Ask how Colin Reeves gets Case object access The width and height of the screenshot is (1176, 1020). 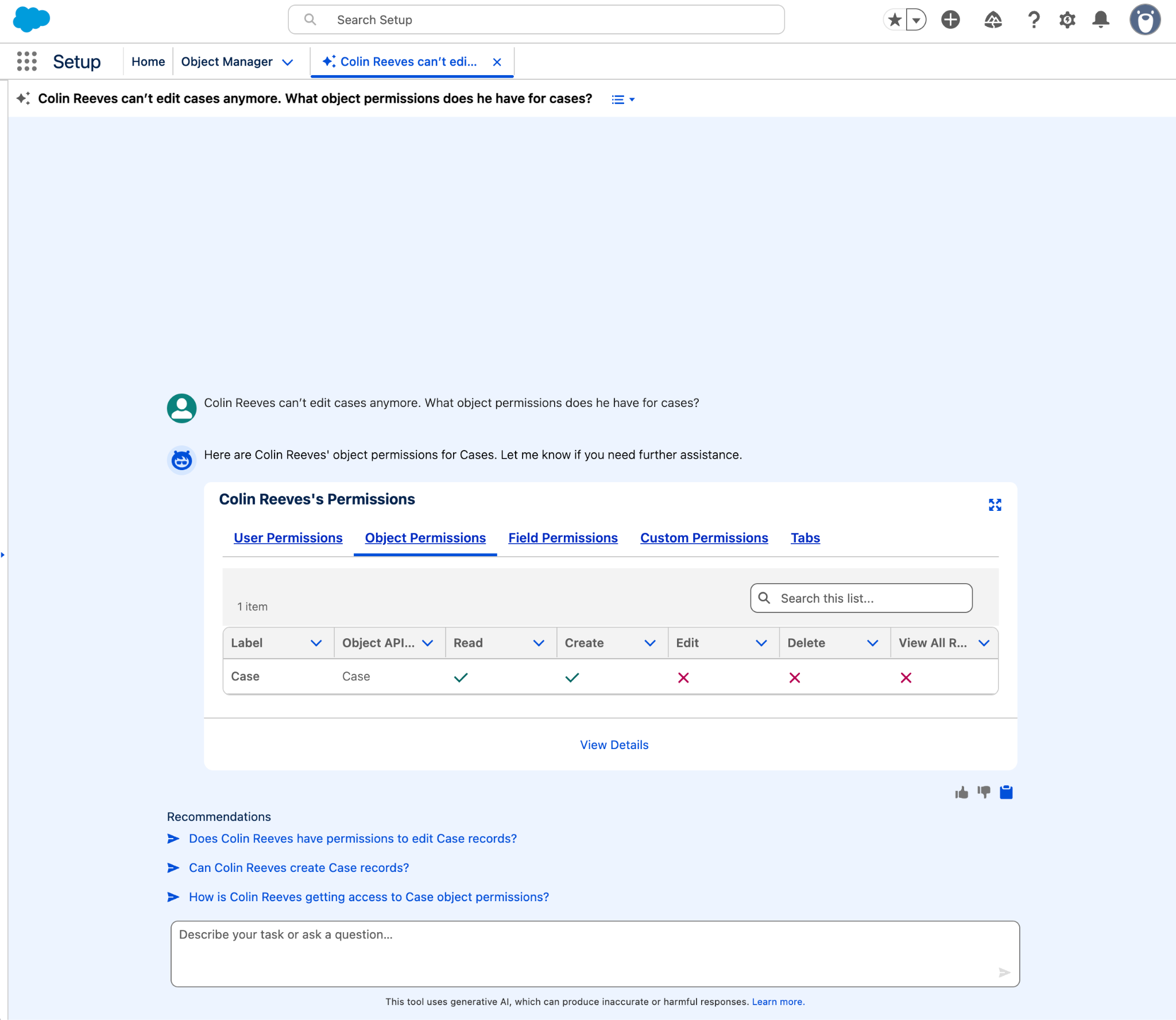coord(369,897)
